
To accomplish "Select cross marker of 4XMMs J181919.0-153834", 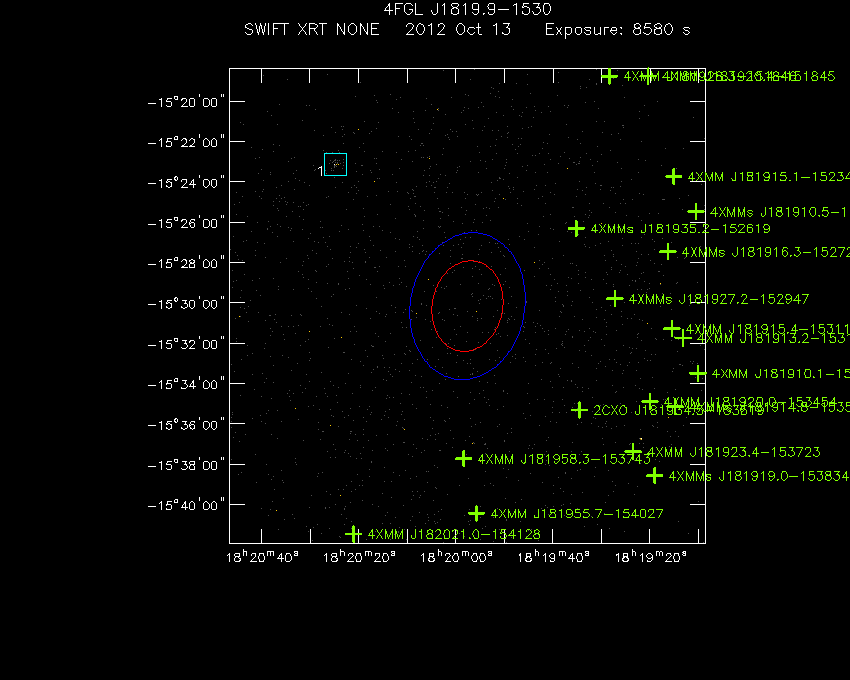I will (655, 476).
